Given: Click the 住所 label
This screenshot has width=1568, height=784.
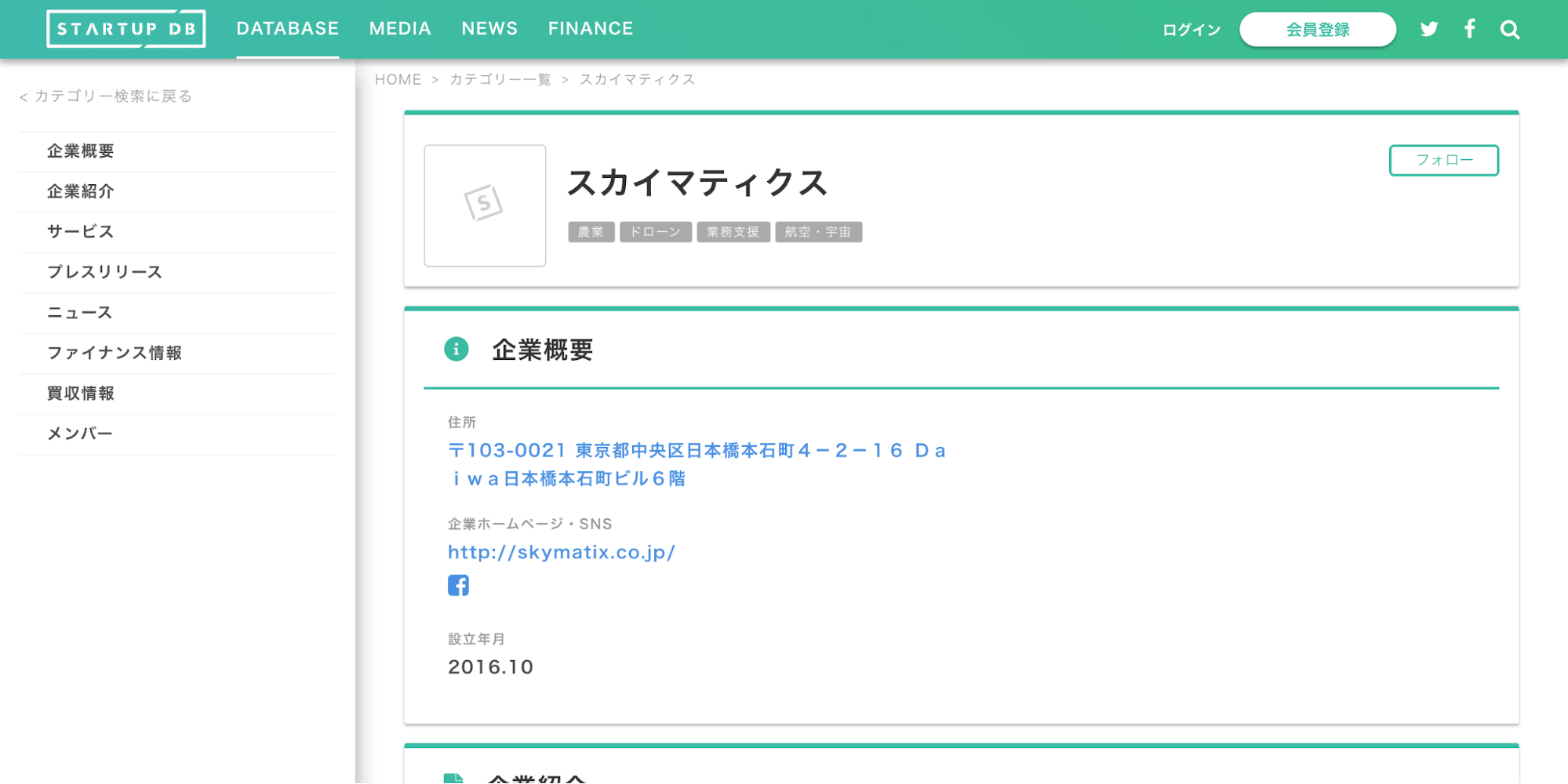Looking at the screenshot, I should click(x=462, y=423).
